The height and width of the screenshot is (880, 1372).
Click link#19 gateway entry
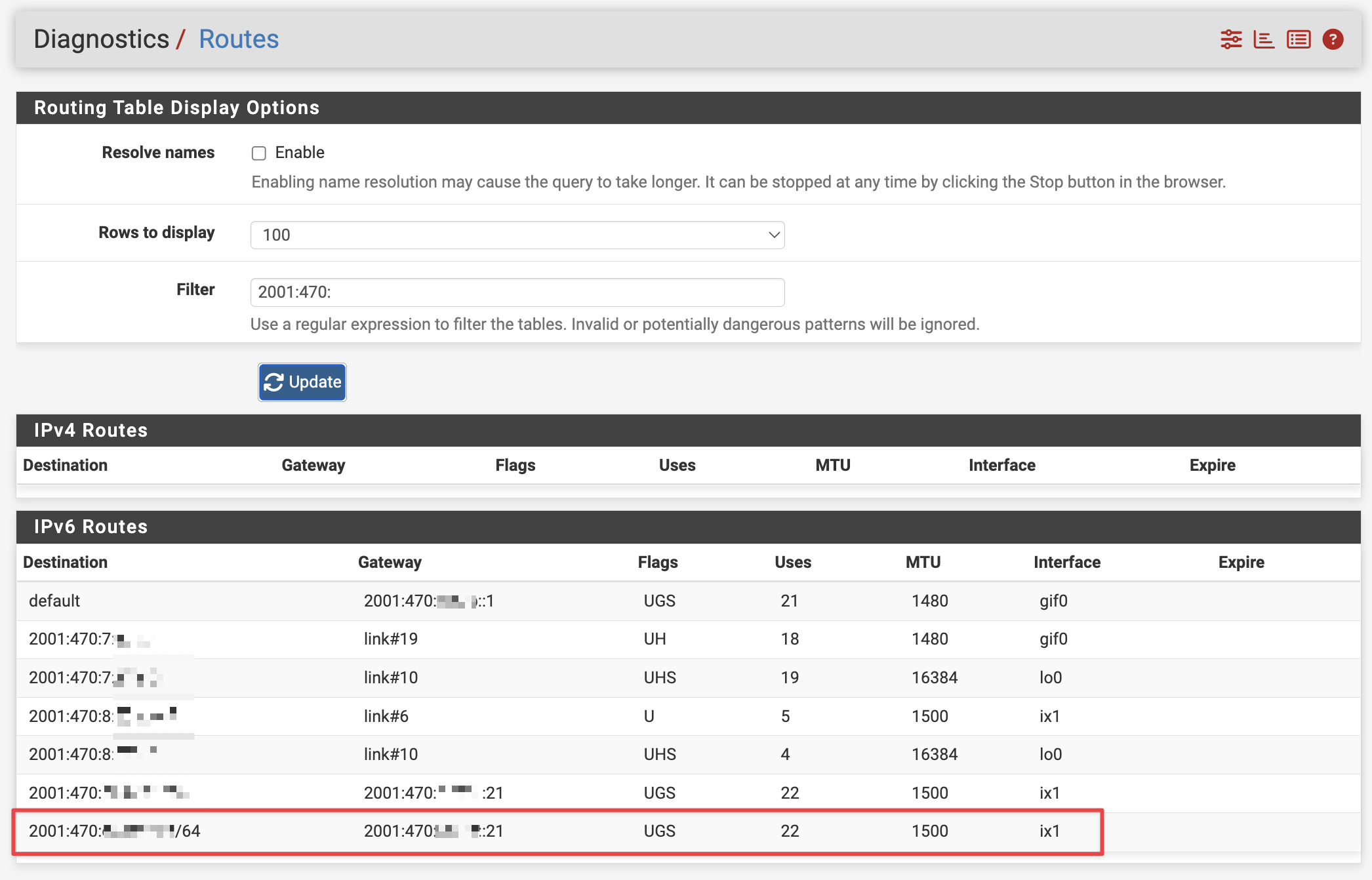tap(391, 639)
